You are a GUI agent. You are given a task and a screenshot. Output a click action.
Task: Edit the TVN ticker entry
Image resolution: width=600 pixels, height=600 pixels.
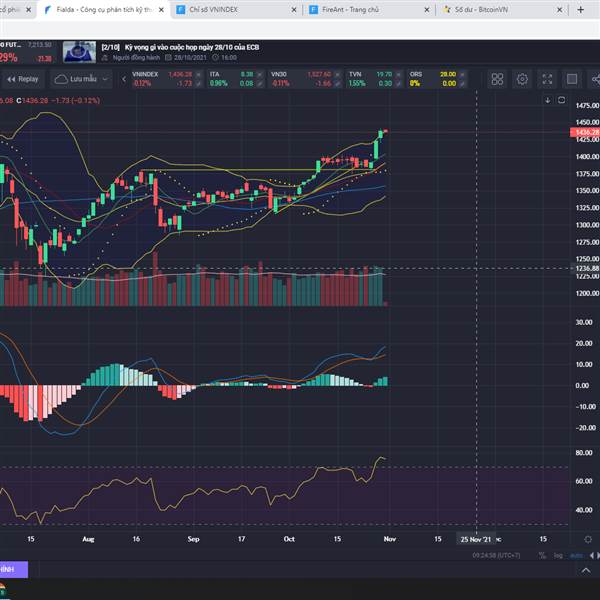coord(399,83)
